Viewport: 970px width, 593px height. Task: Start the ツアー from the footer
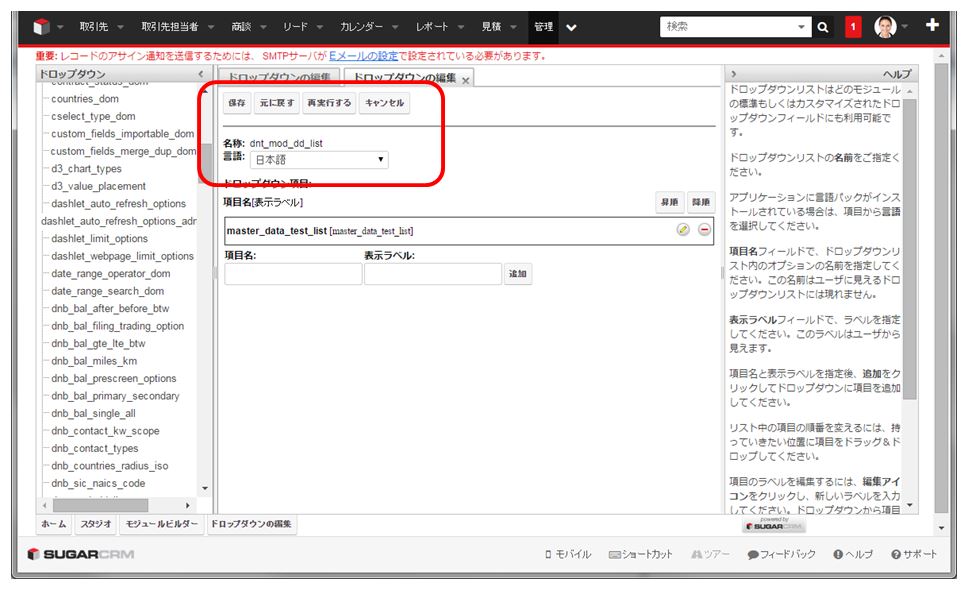[710, 555]
